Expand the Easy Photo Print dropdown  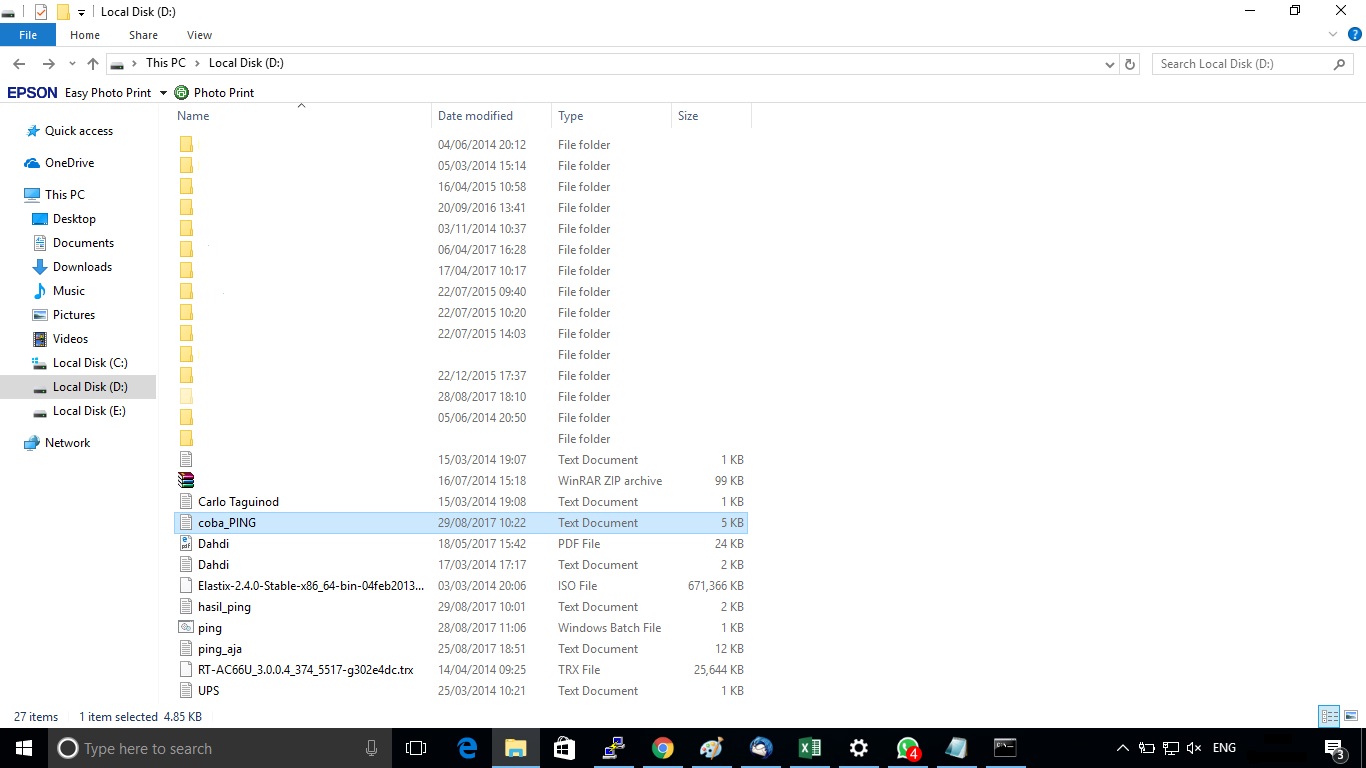point(163,92)
